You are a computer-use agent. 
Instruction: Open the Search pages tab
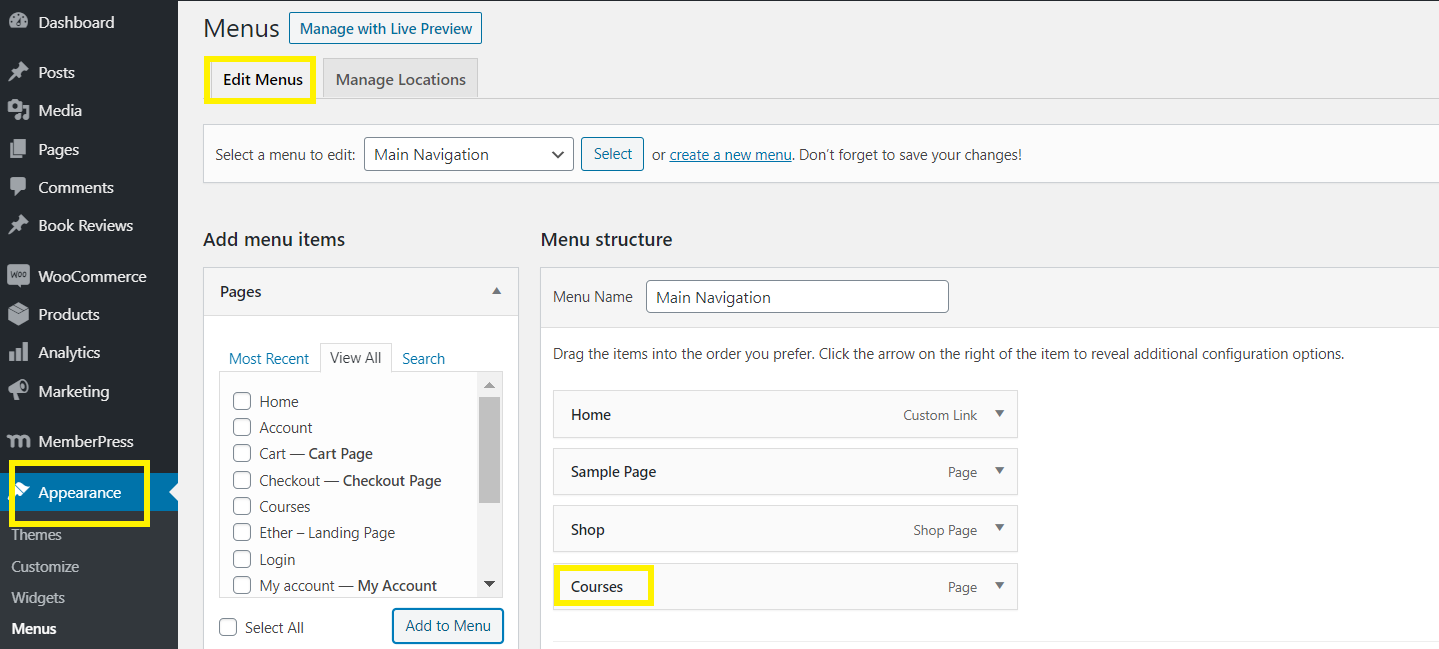(423, 358)
